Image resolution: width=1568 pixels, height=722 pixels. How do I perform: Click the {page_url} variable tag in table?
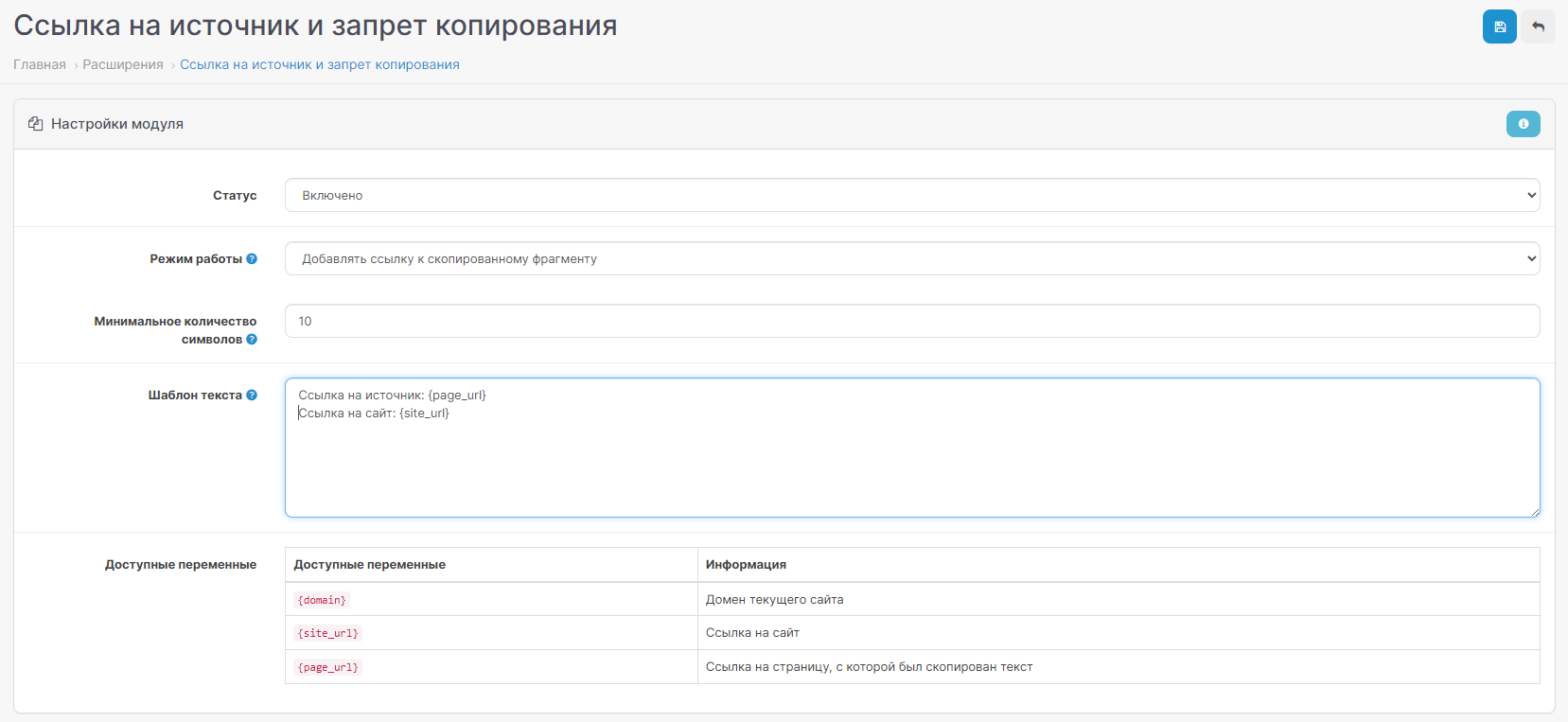coord(327,667)
